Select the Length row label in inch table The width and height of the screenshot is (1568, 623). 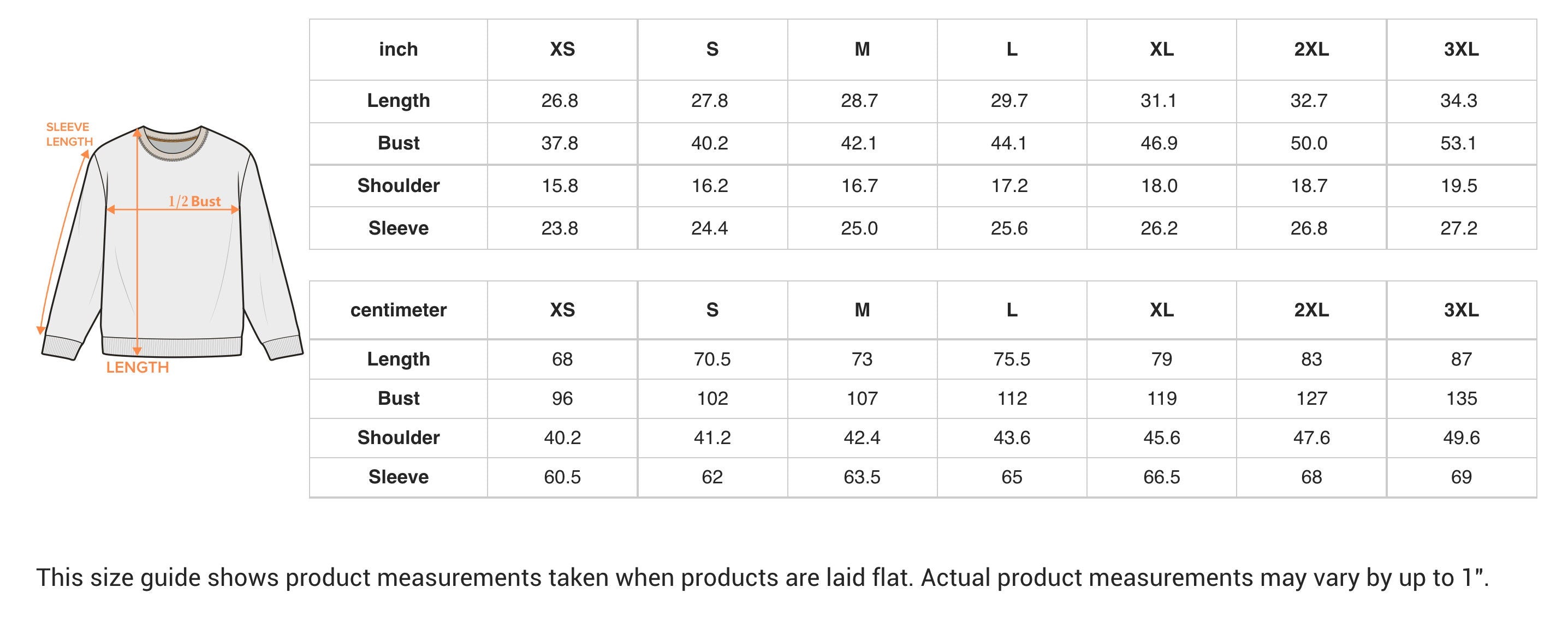pos(398,100)
